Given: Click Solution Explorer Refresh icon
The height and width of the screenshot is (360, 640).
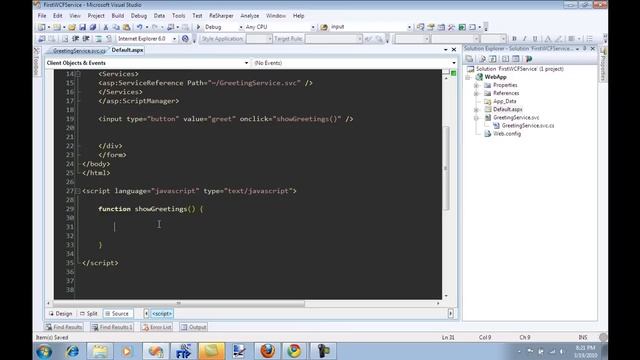Looking at the screenshot, I should pyautogui.click(x=493, y=59).
